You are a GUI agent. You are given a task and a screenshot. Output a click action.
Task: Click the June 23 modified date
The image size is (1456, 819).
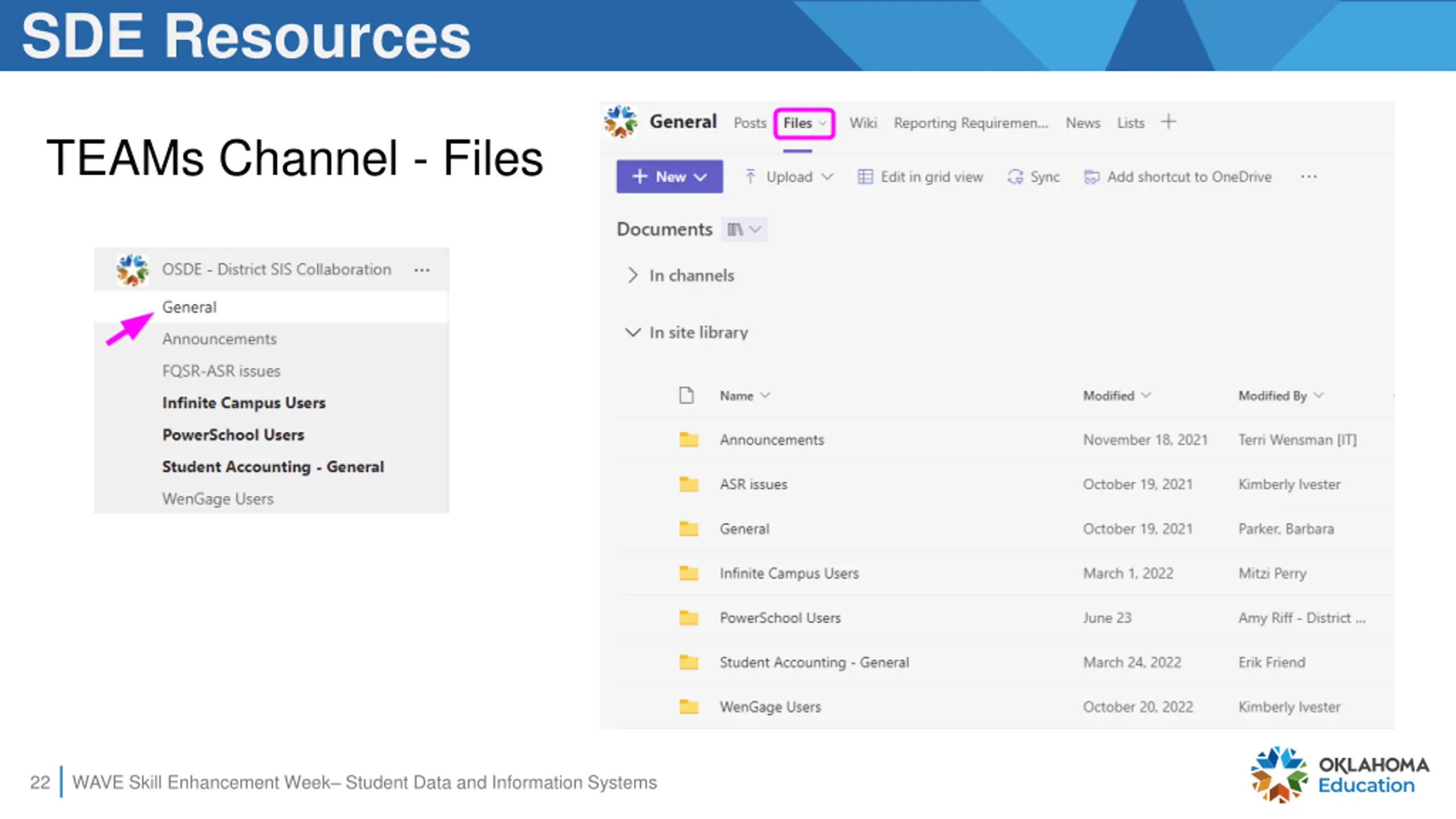coord(1107,618)
